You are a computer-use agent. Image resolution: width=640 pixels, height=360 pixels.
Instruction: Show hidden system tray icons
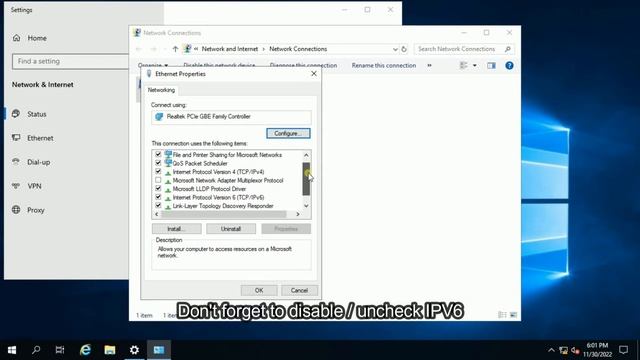click(551, 350)
